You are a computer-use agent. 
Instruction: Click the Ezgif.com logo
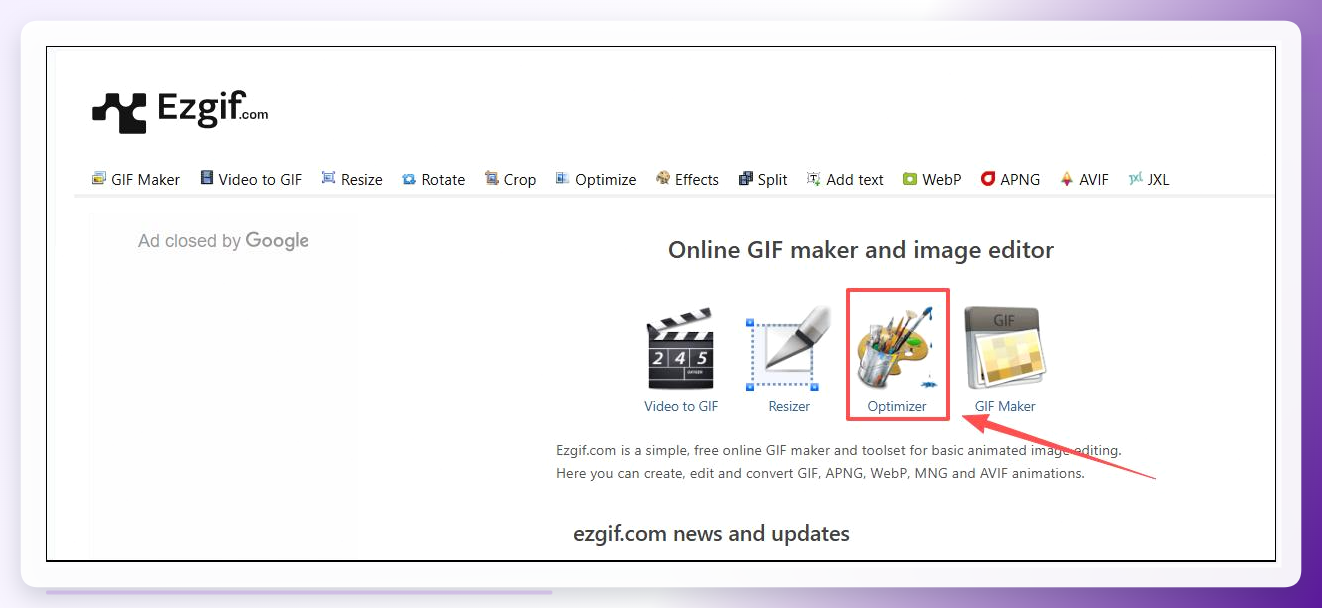(180, 110)
